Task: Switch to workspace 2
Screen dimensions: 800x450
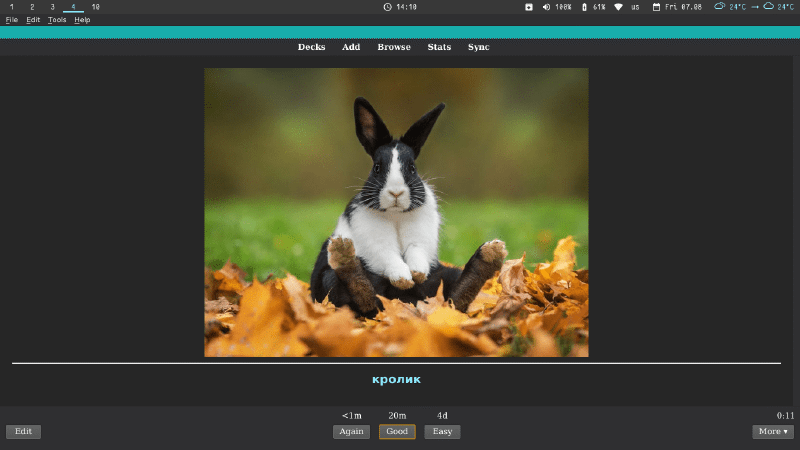Action: point(32,7)
